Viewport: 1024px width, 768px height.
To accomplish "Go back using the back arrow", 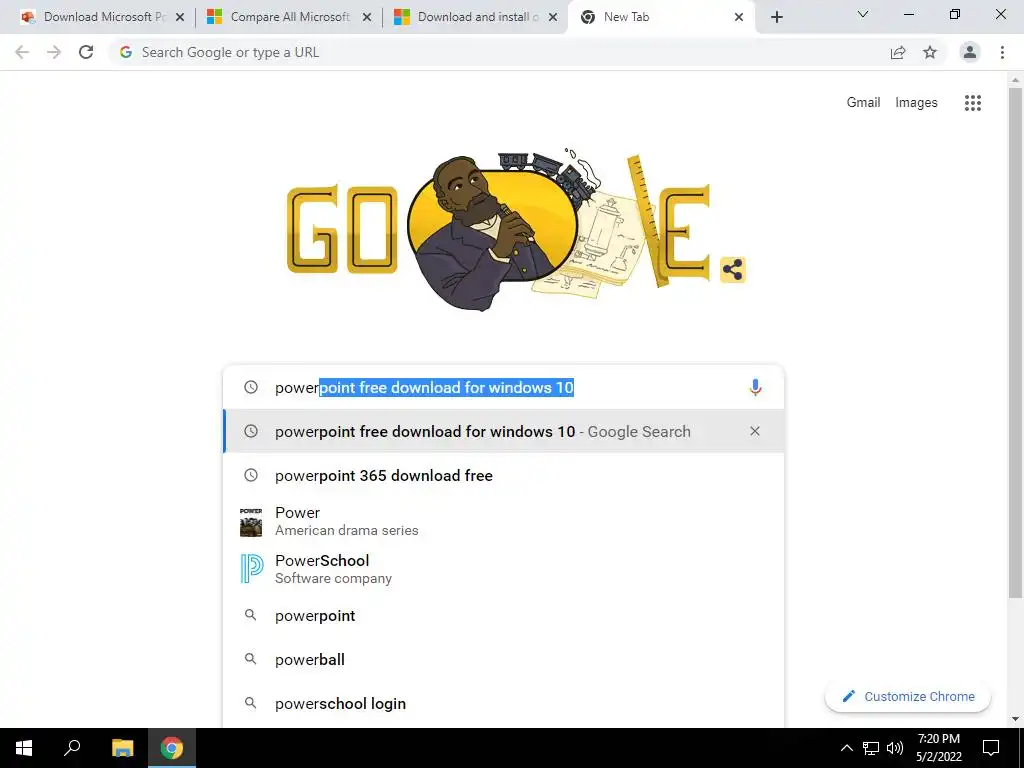I will pyautogui.click(x=22, y=52).
